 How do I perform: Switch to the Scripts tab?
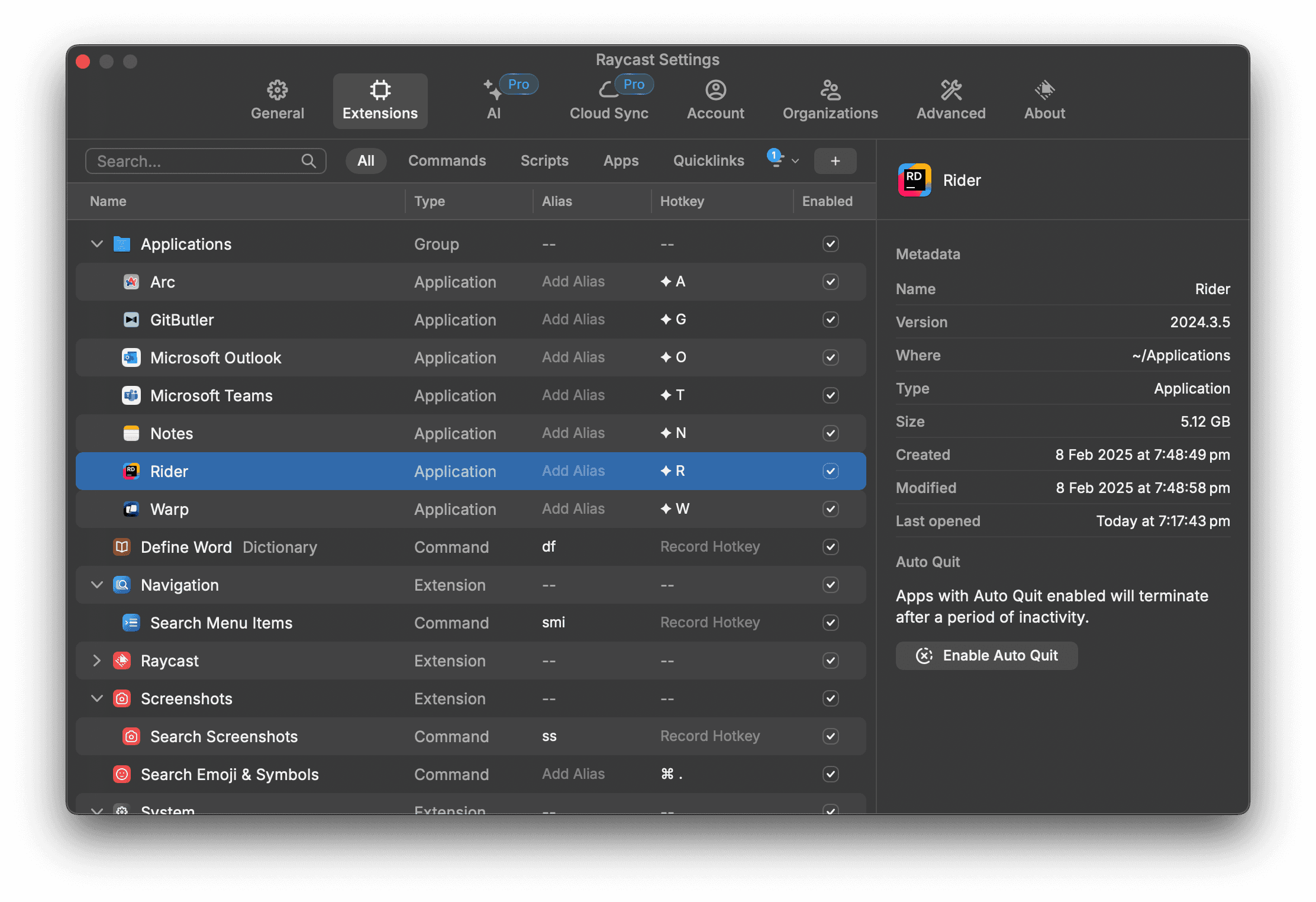(x=543, y=161)
